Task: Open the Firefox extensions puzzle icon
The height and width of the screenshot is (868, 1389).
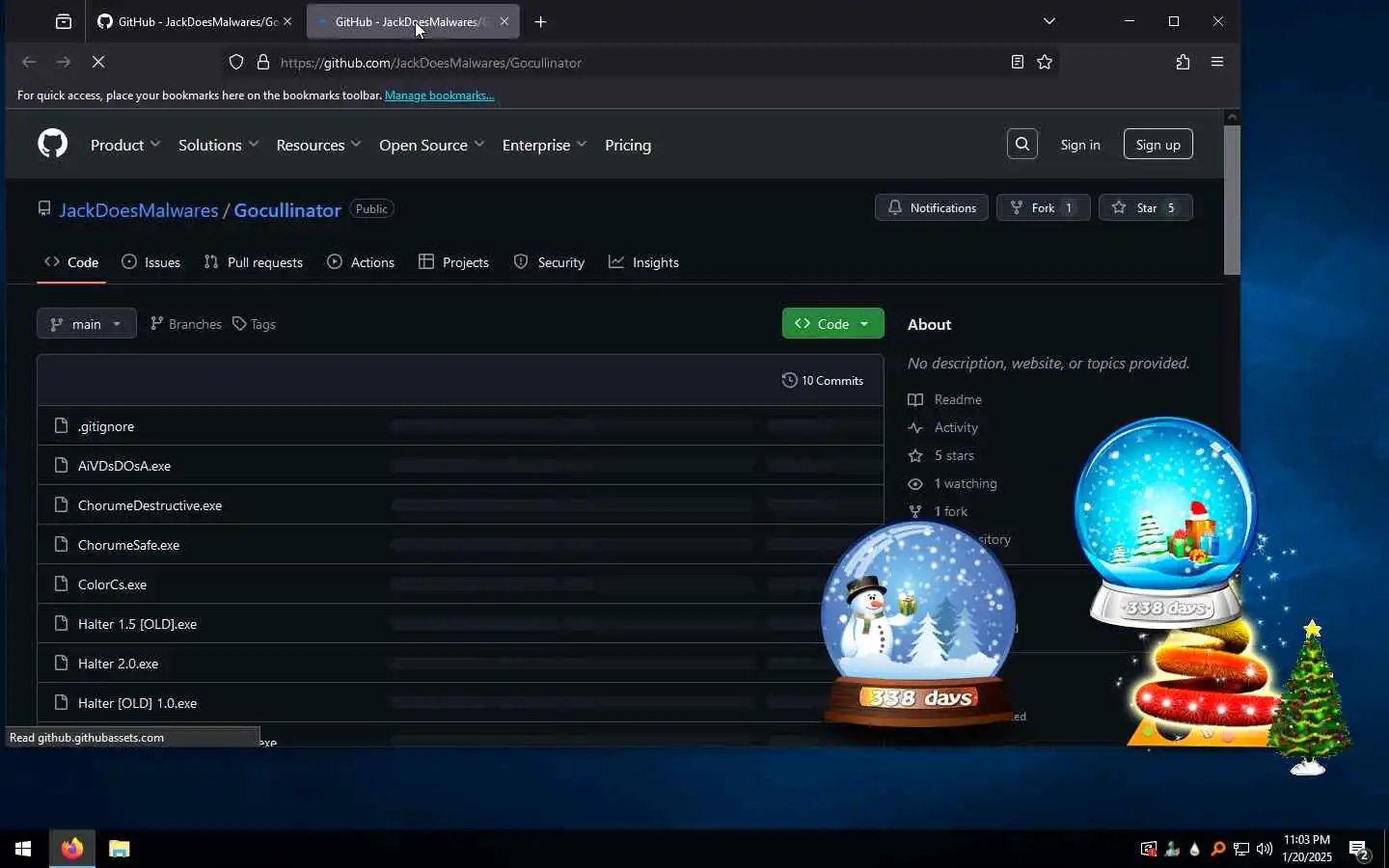Action: click(x=1183, y=62)
